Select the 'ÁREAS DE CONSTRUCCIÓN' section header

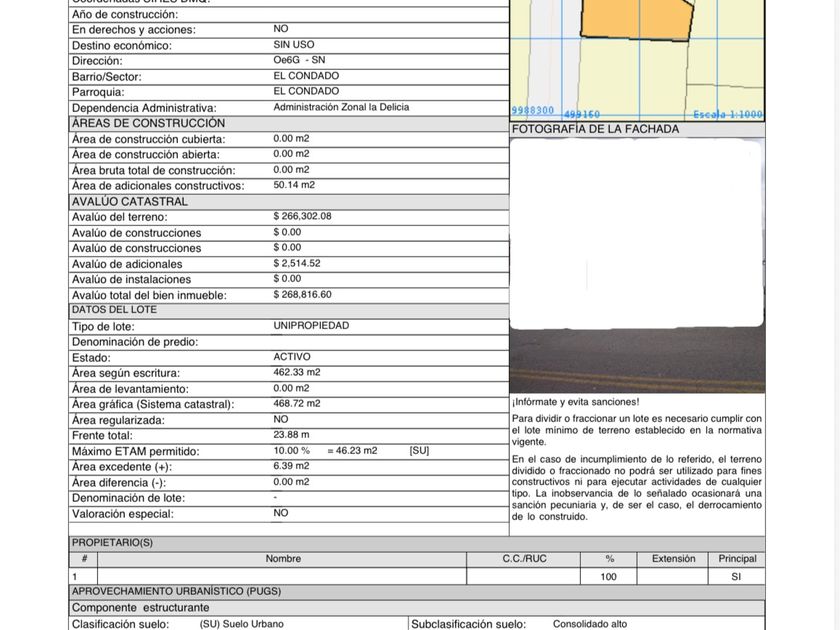(148, 123)
